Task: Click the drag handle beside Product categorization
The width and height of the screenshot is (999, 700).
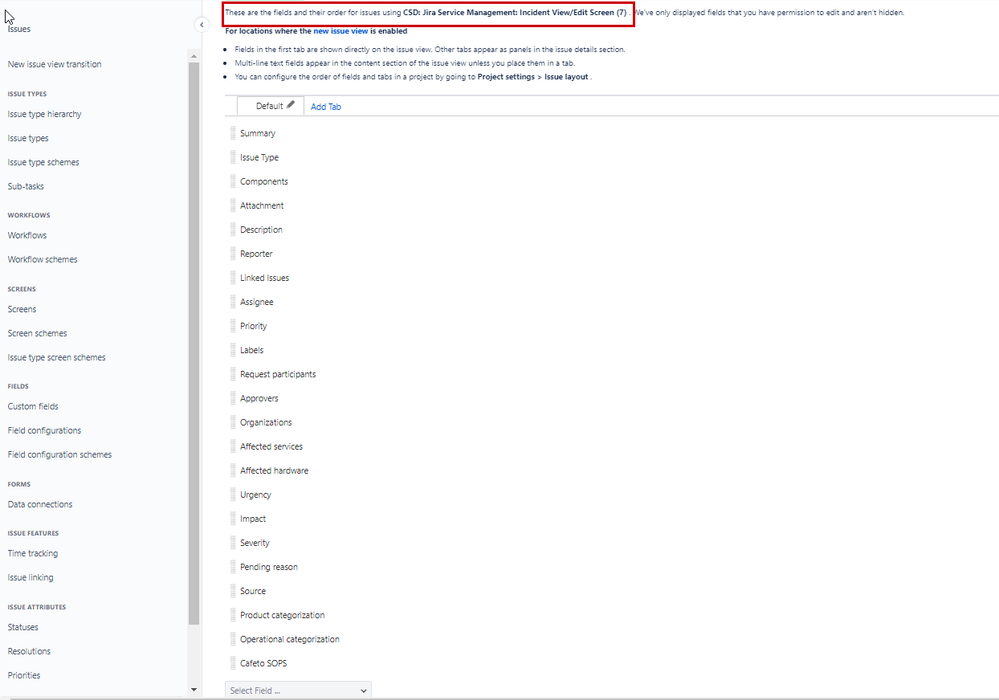Action: [233, 615]
